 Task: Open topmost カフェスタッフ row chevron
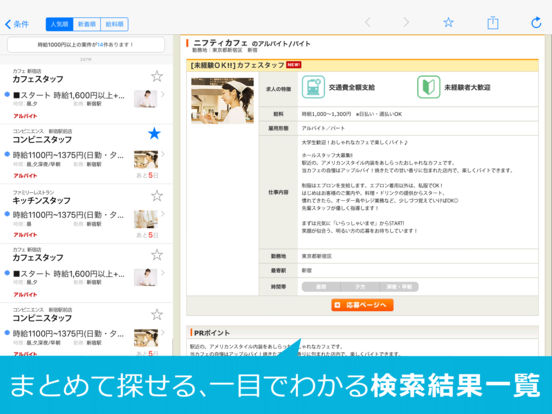point(163,94)
